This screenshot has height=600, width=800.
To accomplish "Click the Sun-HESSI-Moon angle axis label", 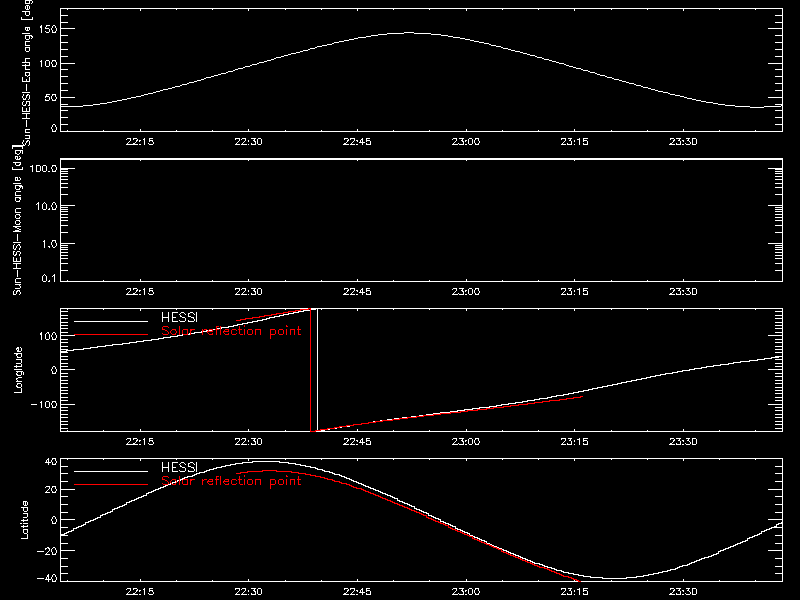I will (17, 220).
